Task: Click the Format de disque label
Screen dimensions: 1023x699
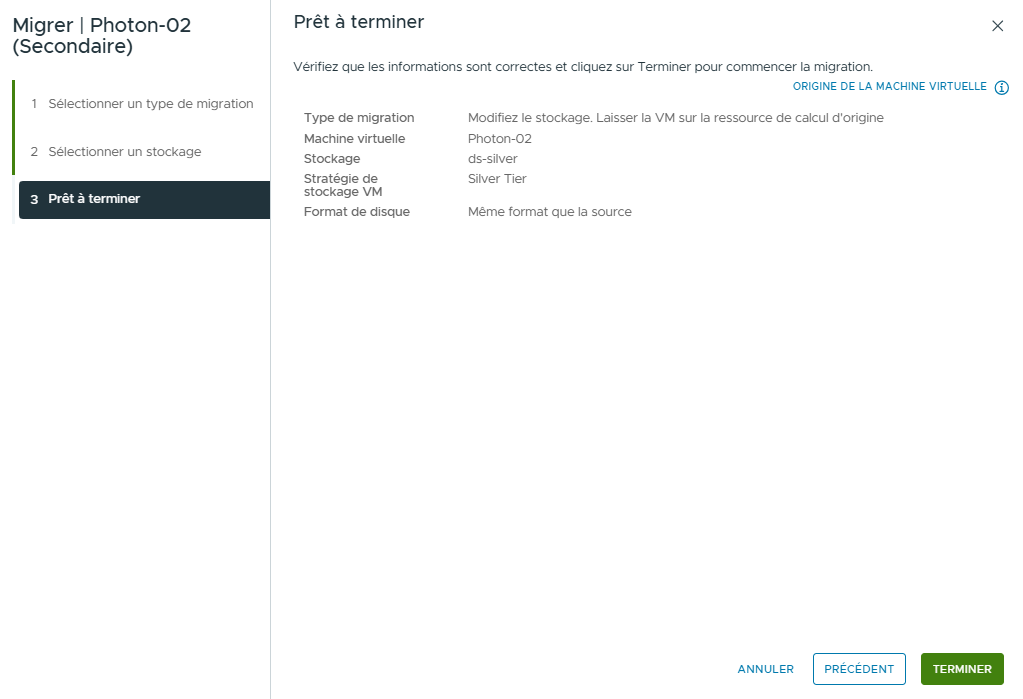Action: point(356,212)
